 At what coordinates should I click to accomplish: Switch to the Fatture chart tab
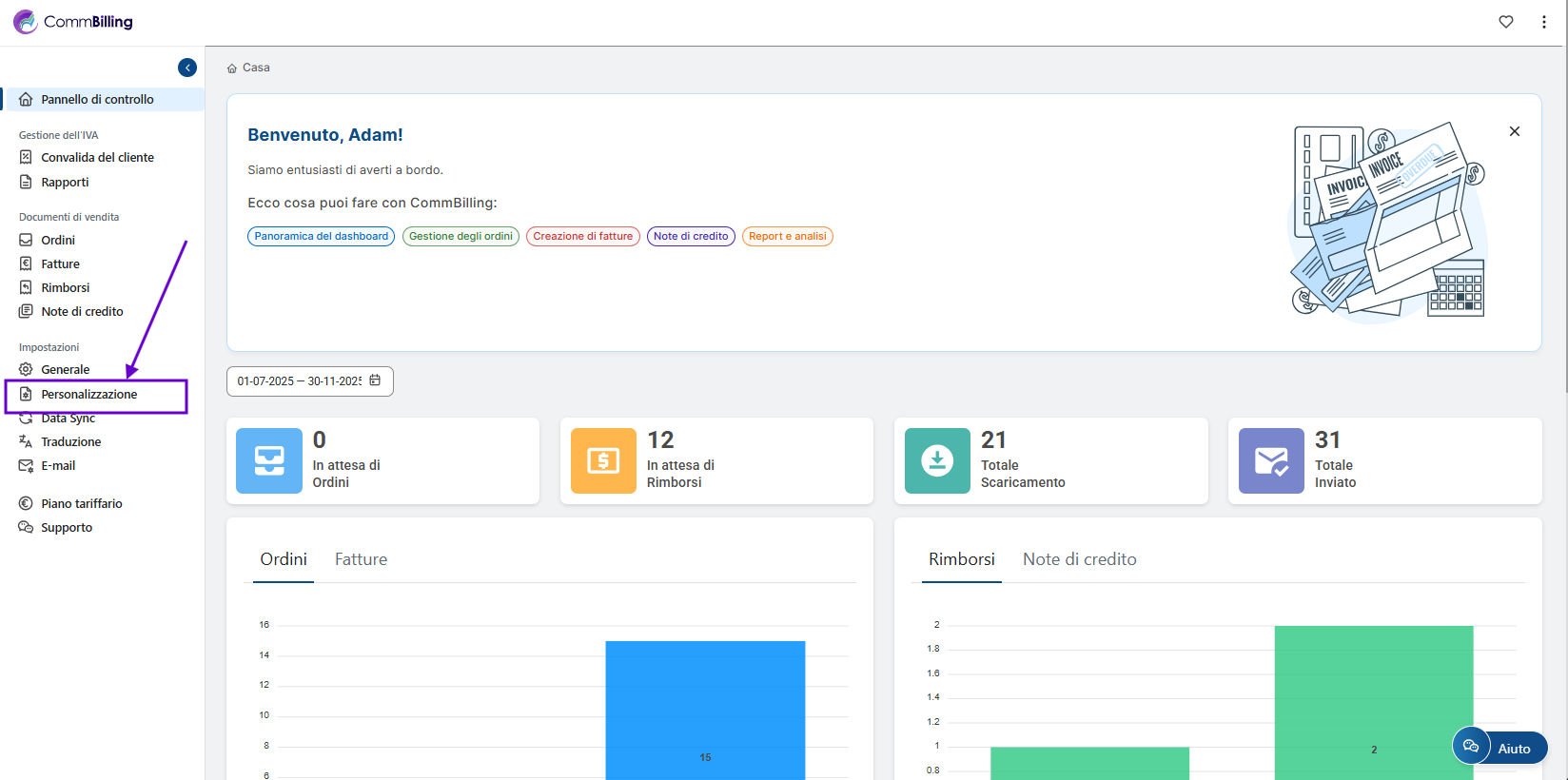361,559
